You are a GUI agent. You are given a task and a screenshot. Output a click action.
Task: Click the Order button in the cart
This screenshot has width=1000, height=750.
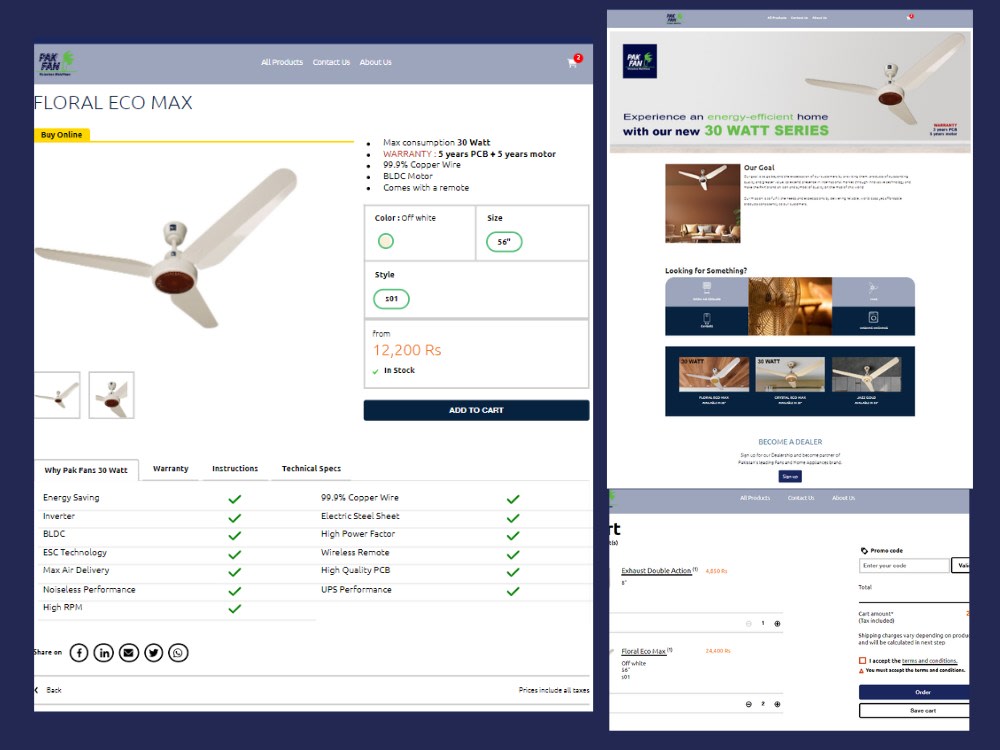(x=915, y=692)
